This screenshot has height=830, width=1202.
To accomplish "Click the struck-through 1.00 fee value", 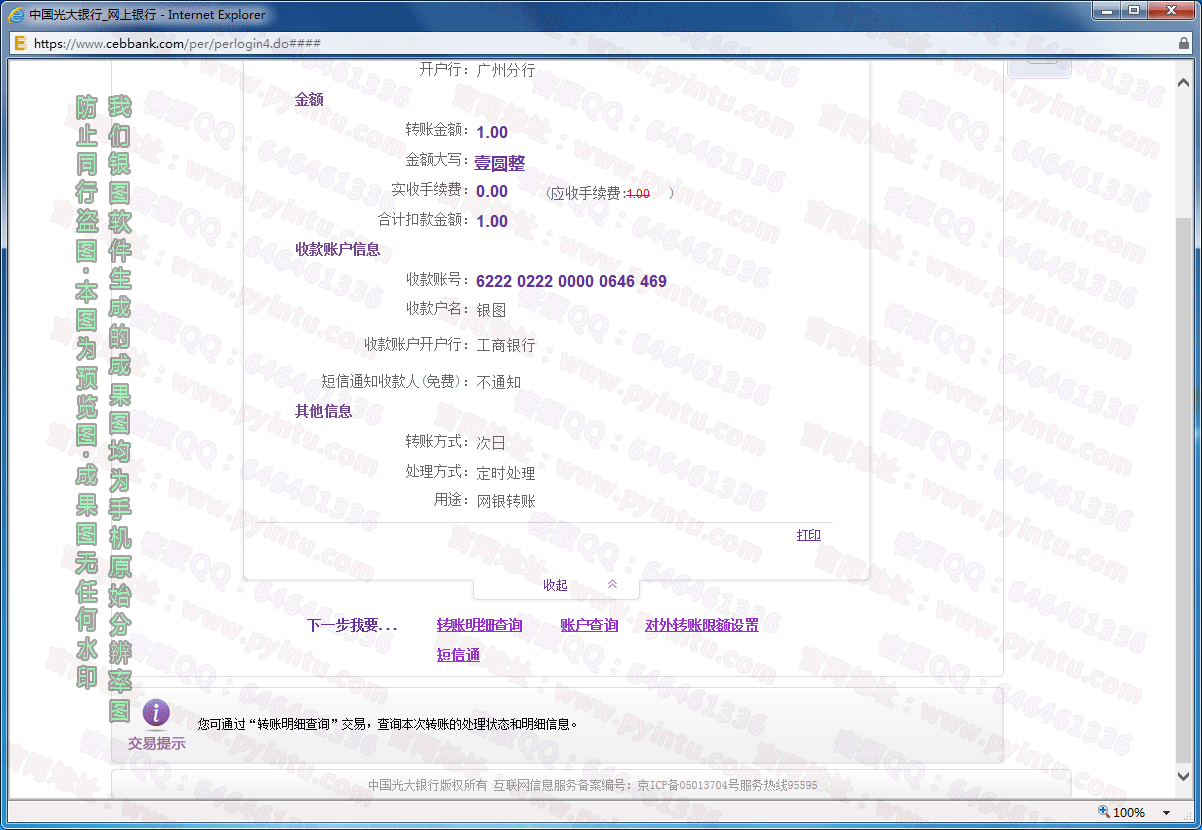I will [x=638, y=194].
